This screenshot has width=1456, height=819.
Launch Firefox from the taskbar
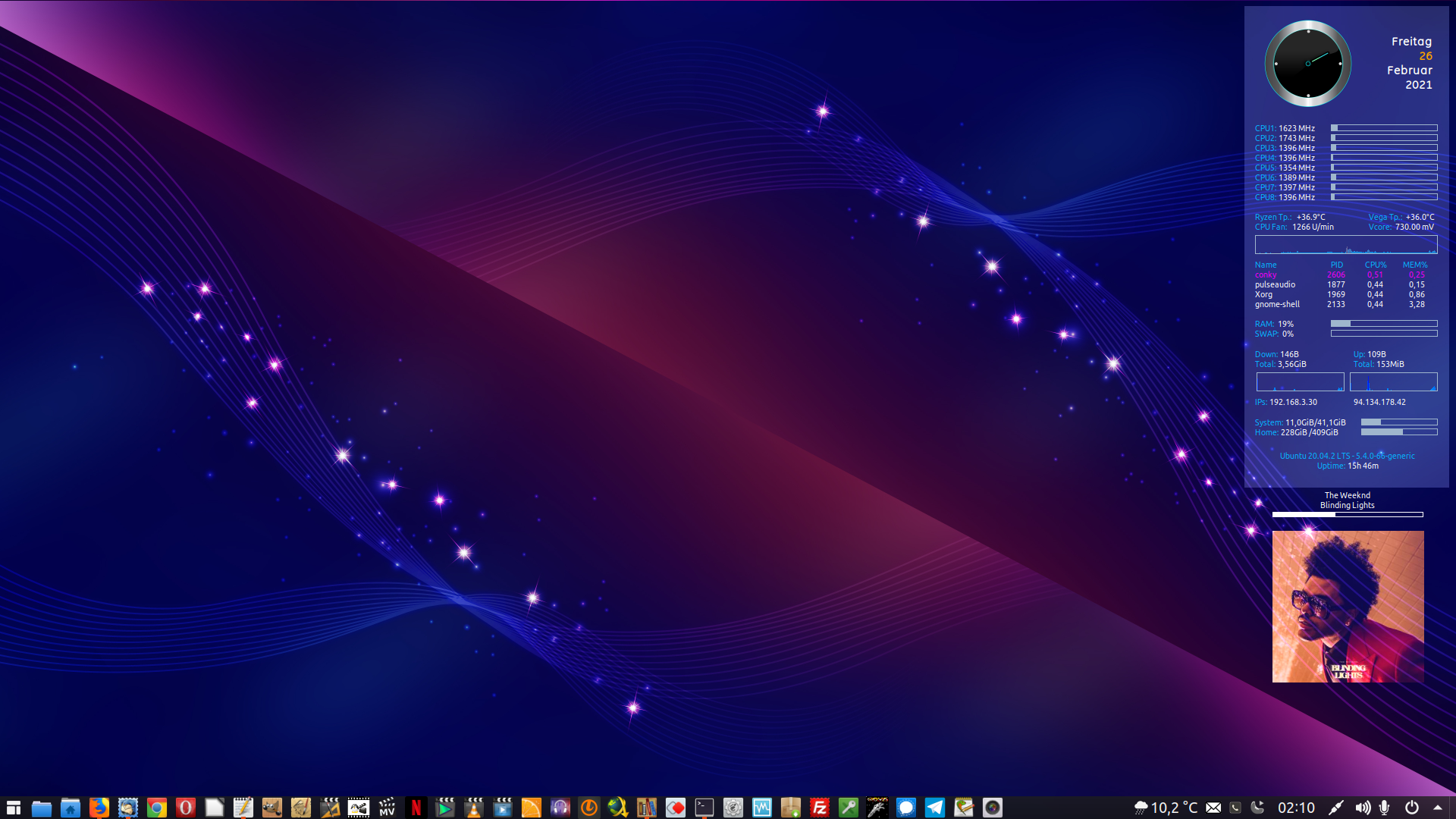99,808
